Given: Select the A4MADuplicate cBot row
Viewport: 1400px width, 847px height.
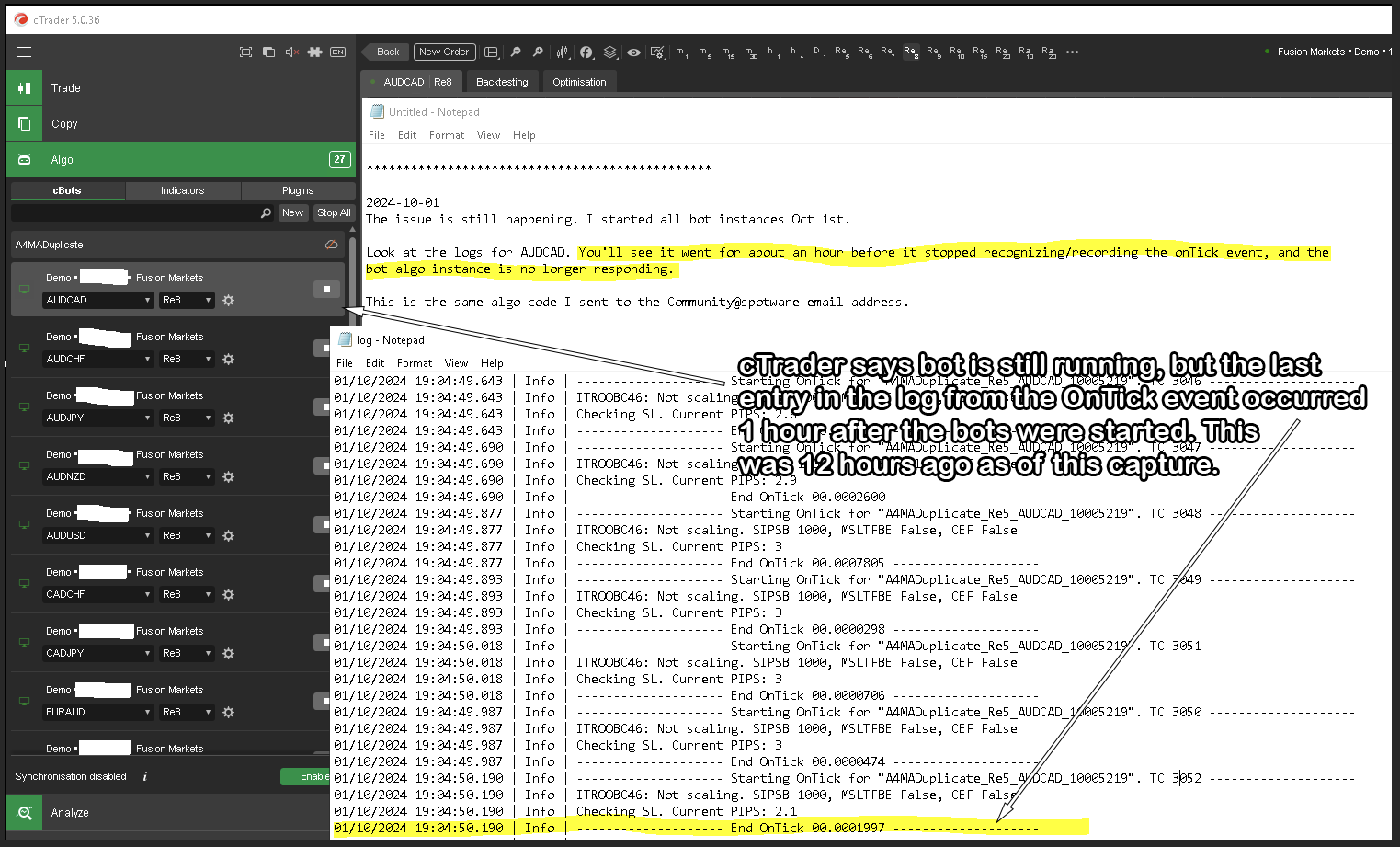Looking at the screenshot, I should [177, 245].
